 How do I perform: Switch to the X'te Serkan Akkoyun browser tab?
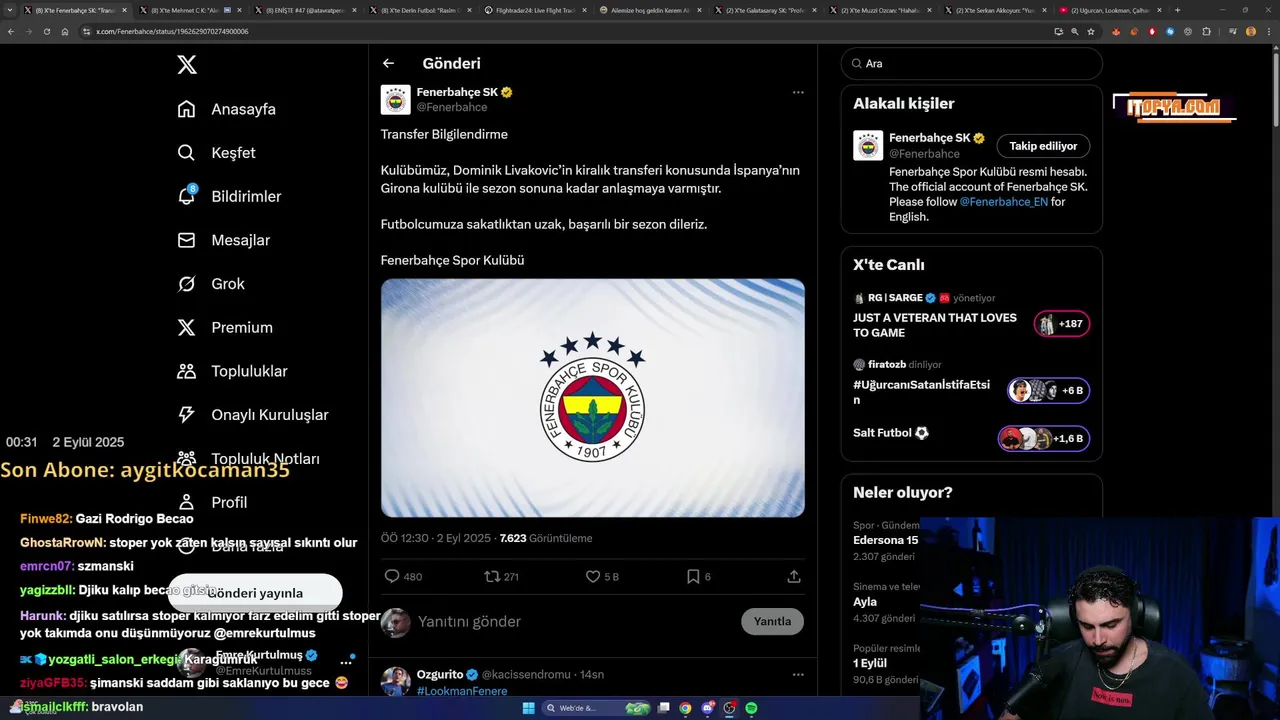pos(995,10)
